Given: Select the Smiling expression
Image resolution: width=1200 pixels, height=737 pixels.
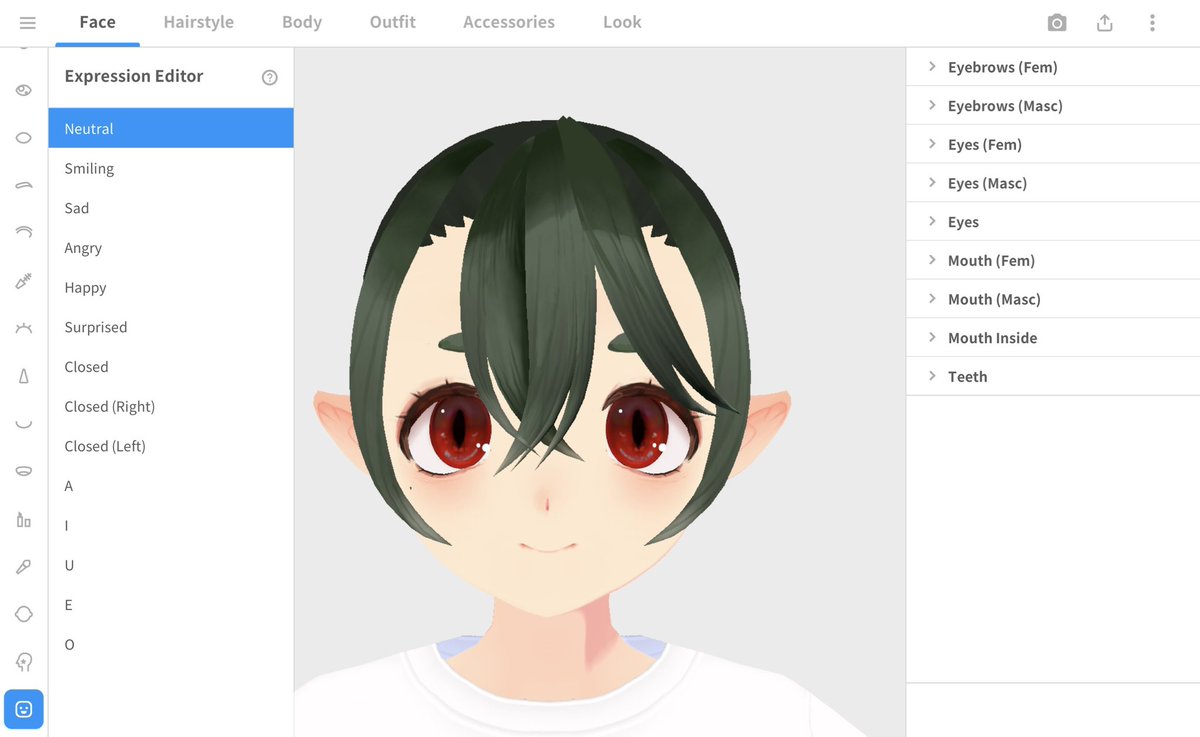Looking at the screenshot, I should (171, 168).
